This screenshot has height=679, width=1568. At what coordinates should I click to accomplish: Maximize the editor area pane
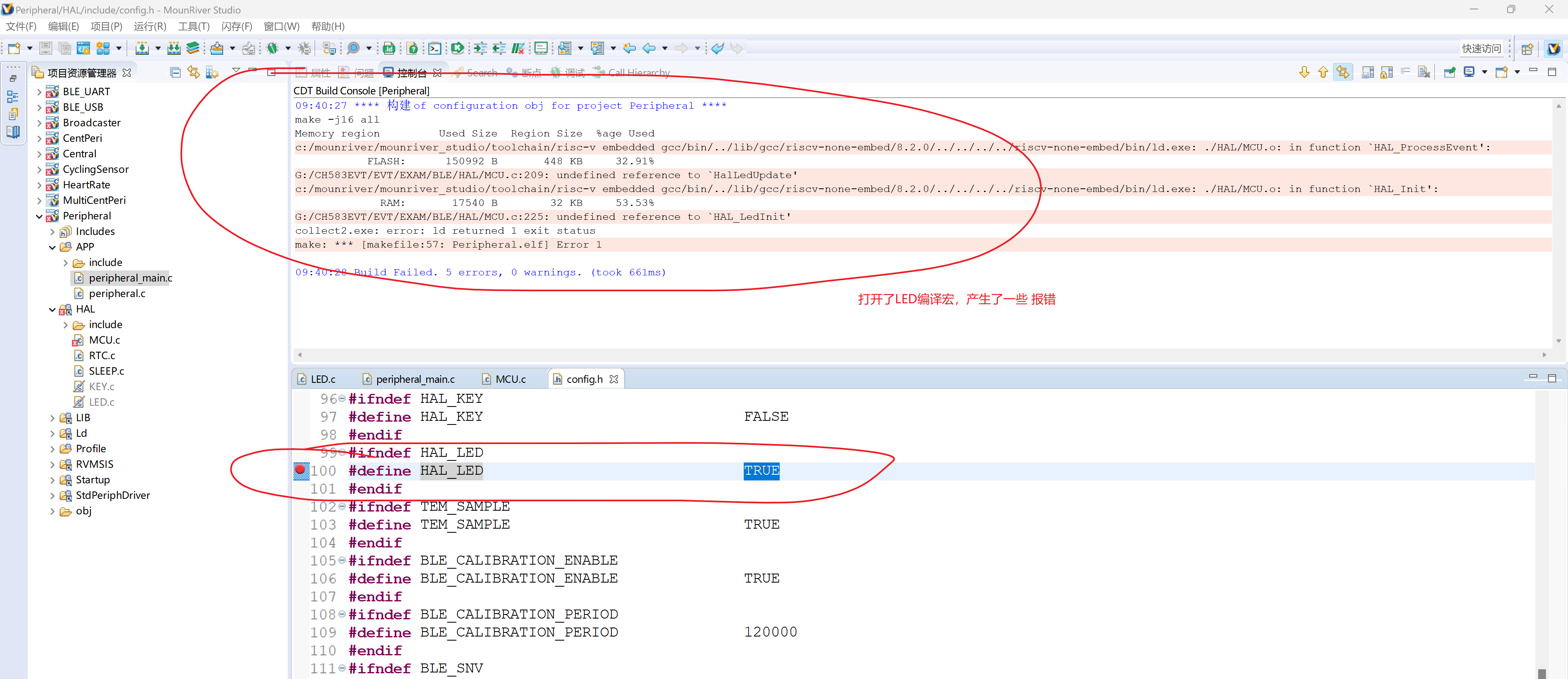click(x=1552, y=378)
